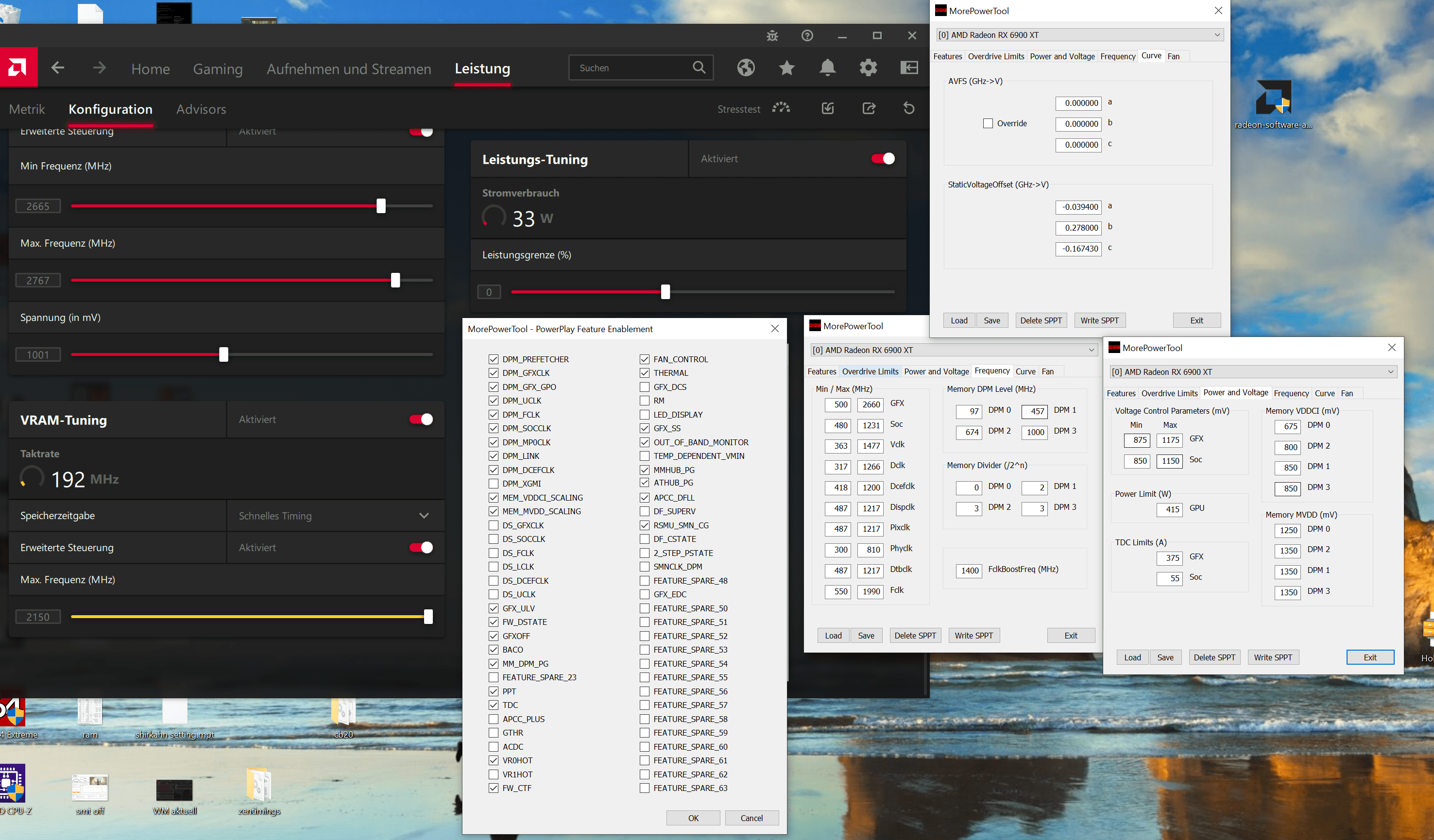Click the FclkBoostFreq 1400 field
The width and height of the screenshot is (1434, 840).
[969, 571]
